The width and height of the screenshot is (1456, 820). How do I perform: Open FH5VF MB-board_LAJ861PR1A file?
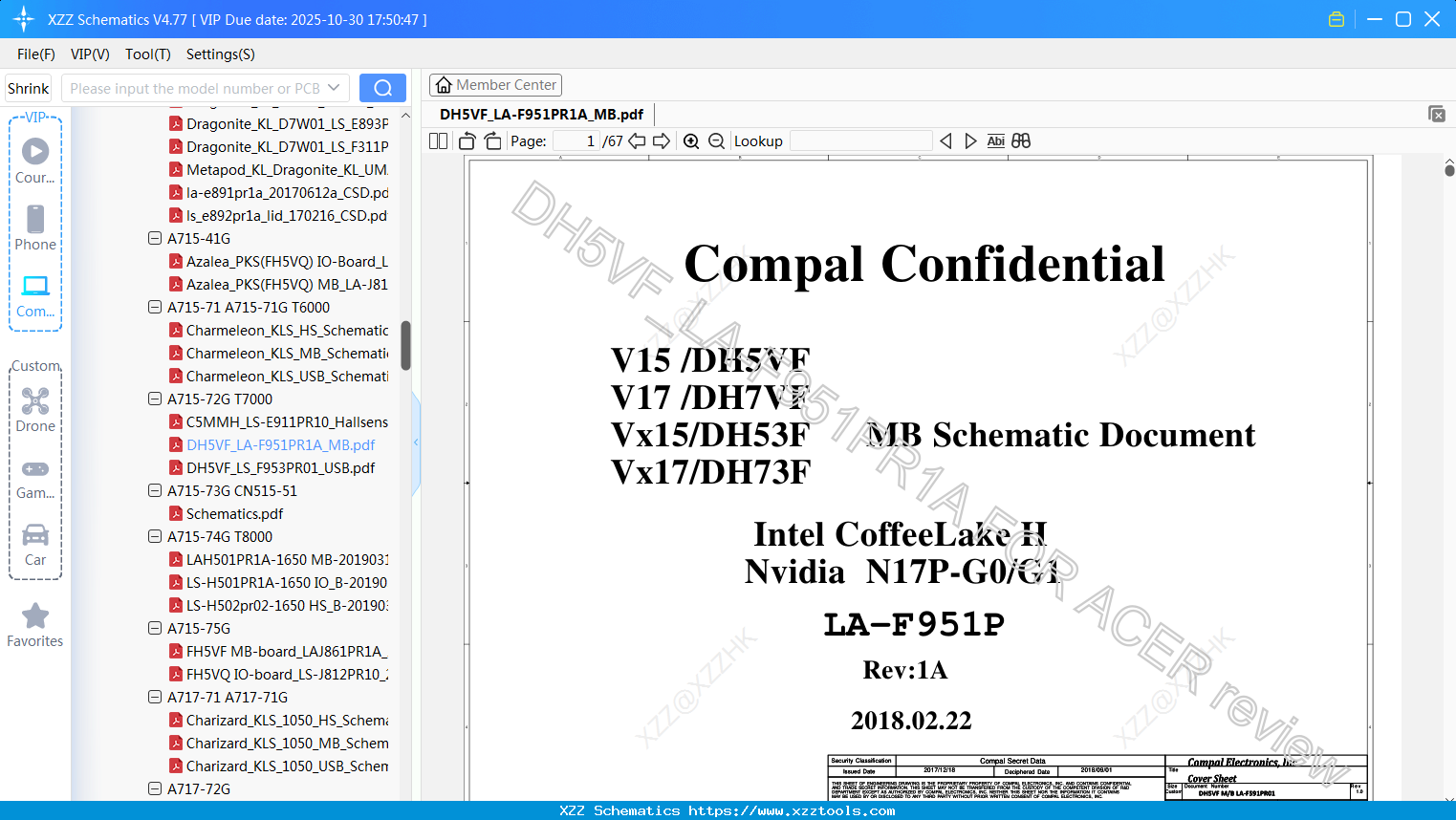(x=278, y=651)
